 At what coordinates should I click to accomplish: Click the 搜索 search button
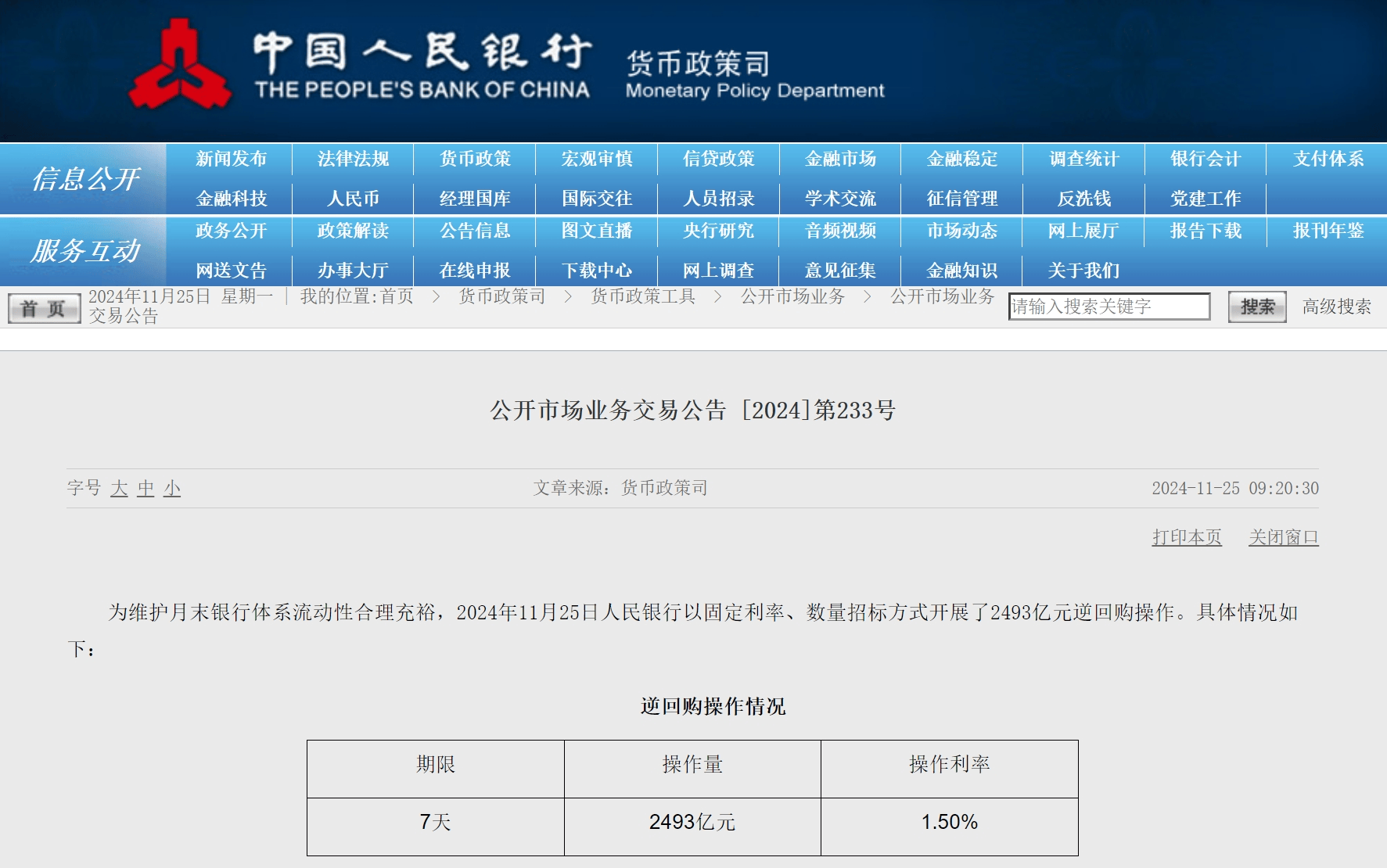tap(1257, 307)
